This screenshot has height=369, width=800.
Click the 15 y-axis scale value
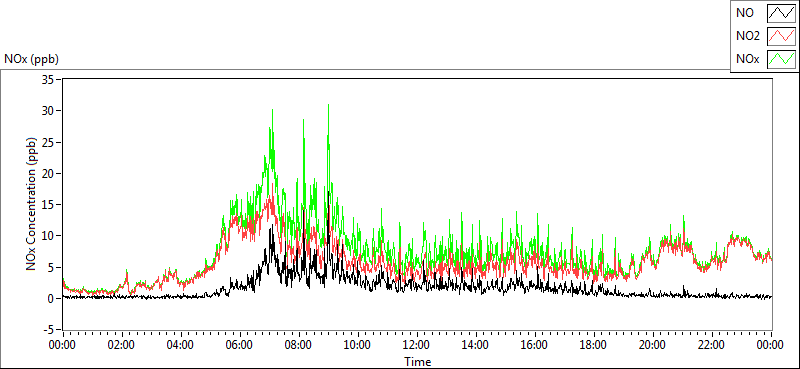48,205
